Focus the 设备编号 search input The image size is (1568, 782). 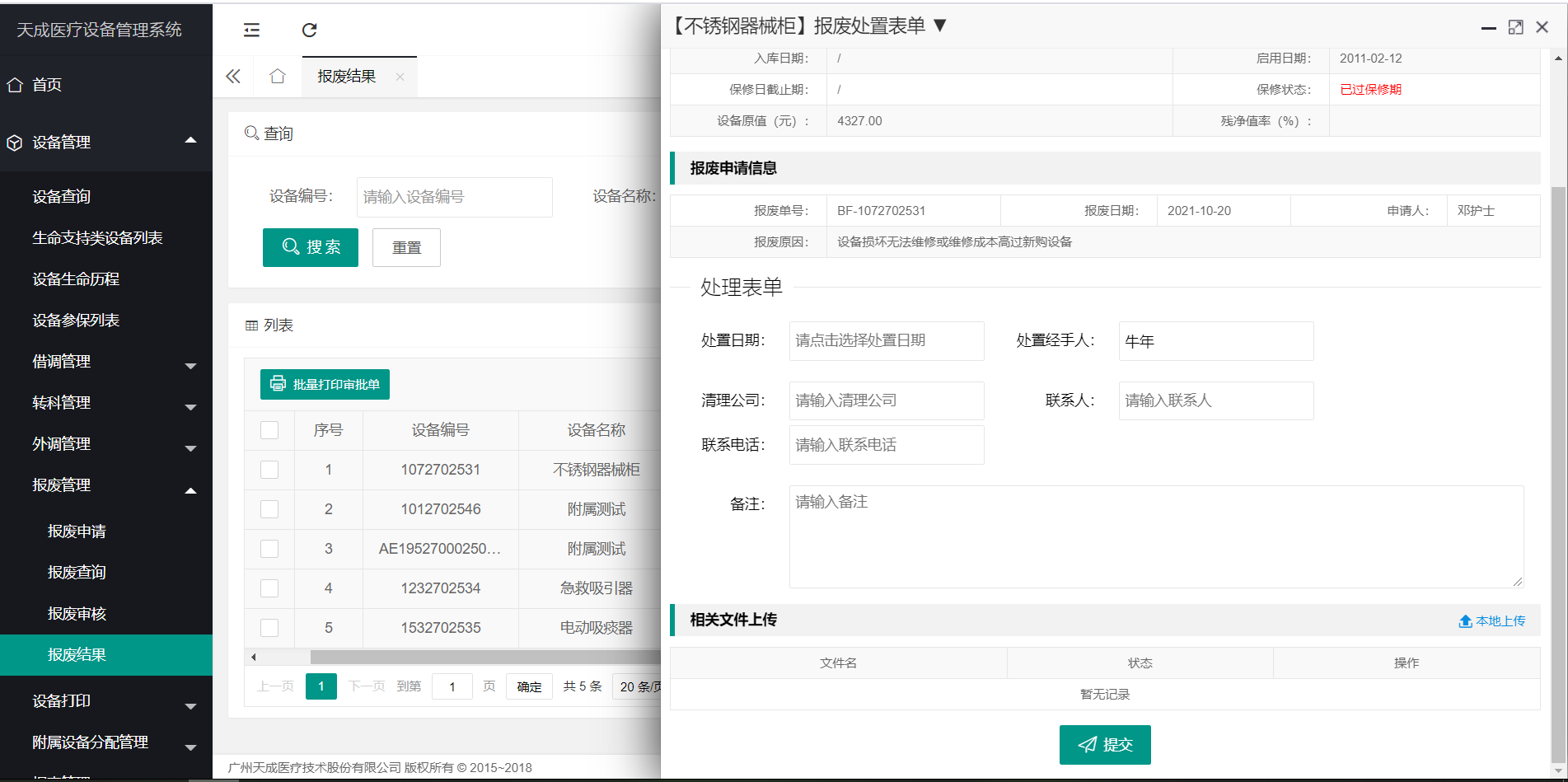tap(455, 197)
